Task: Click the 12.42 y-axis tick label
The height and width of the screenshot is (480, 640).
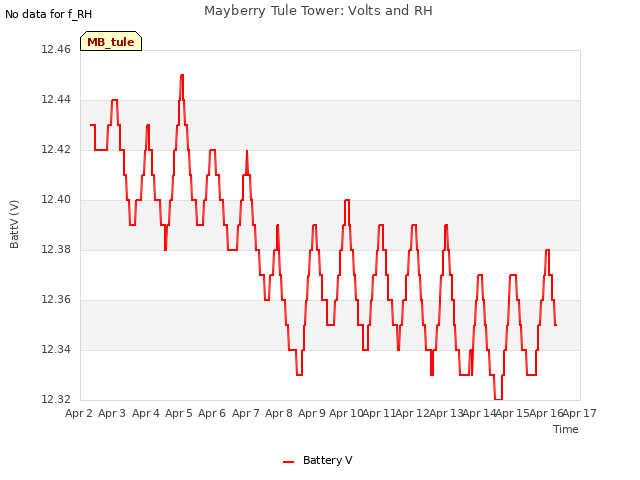Action: pyautogui.click(x=56, y=149)
